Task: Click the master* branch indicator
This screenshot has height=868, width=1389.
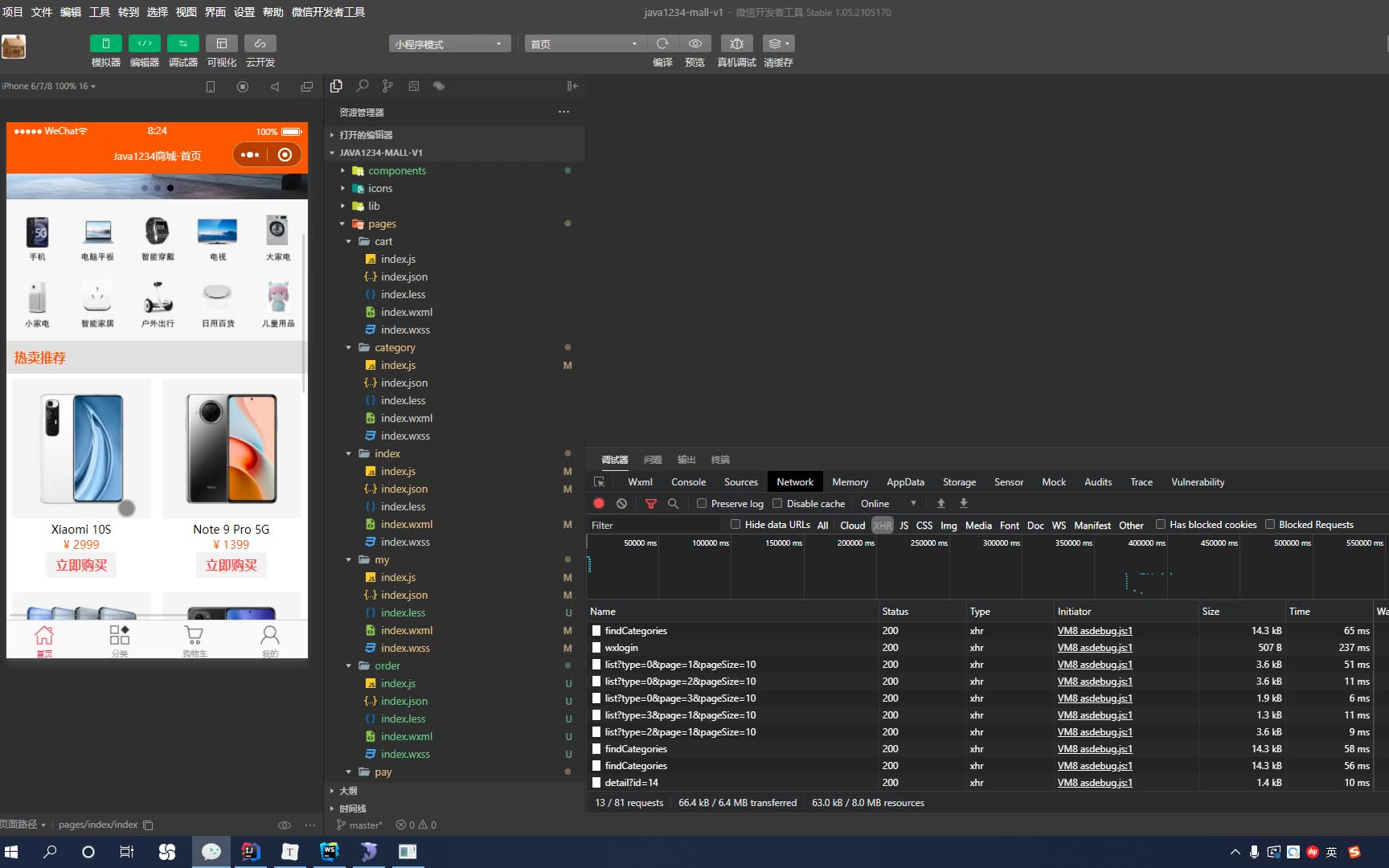Action: click(x=359, y=825)
